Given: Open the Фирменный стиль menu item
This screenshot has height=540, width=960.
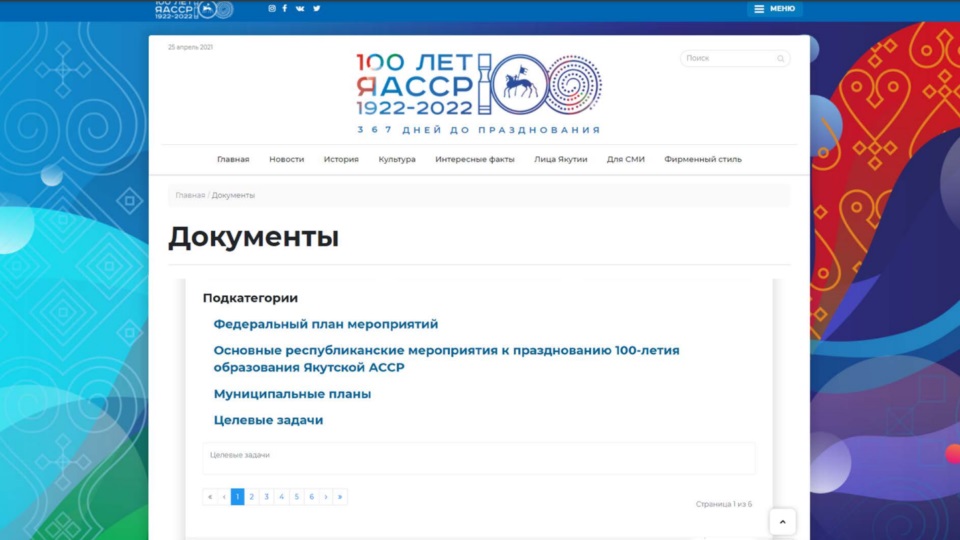Looking at the screenshot, I should pyautogui.click(x=703, y=159).
